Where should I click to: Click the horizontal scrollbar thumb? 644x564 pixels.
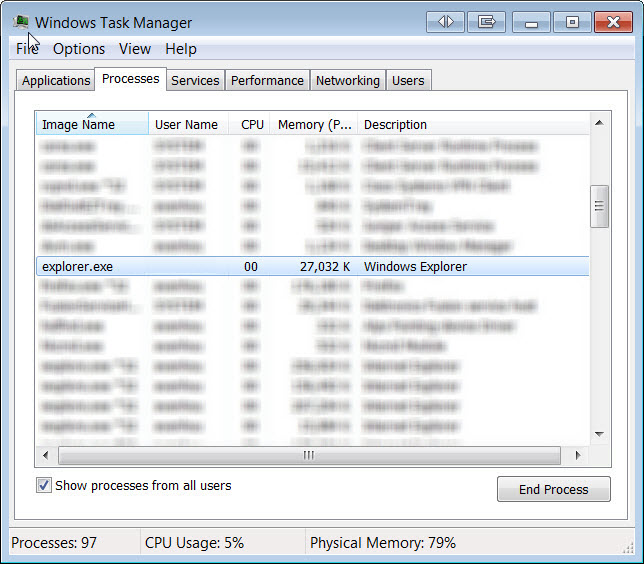309,455
